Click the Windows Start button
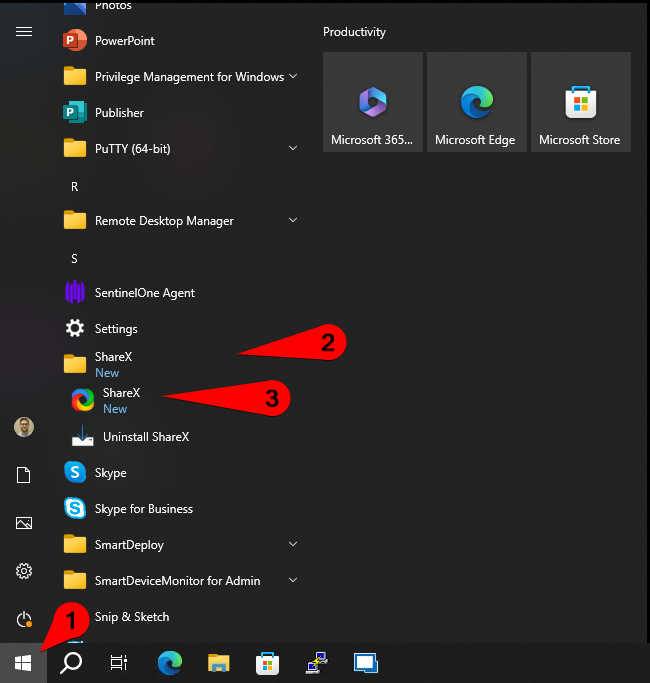Image resolution: width=650 pixels, height=683 pixels. [x=23, y=663]
